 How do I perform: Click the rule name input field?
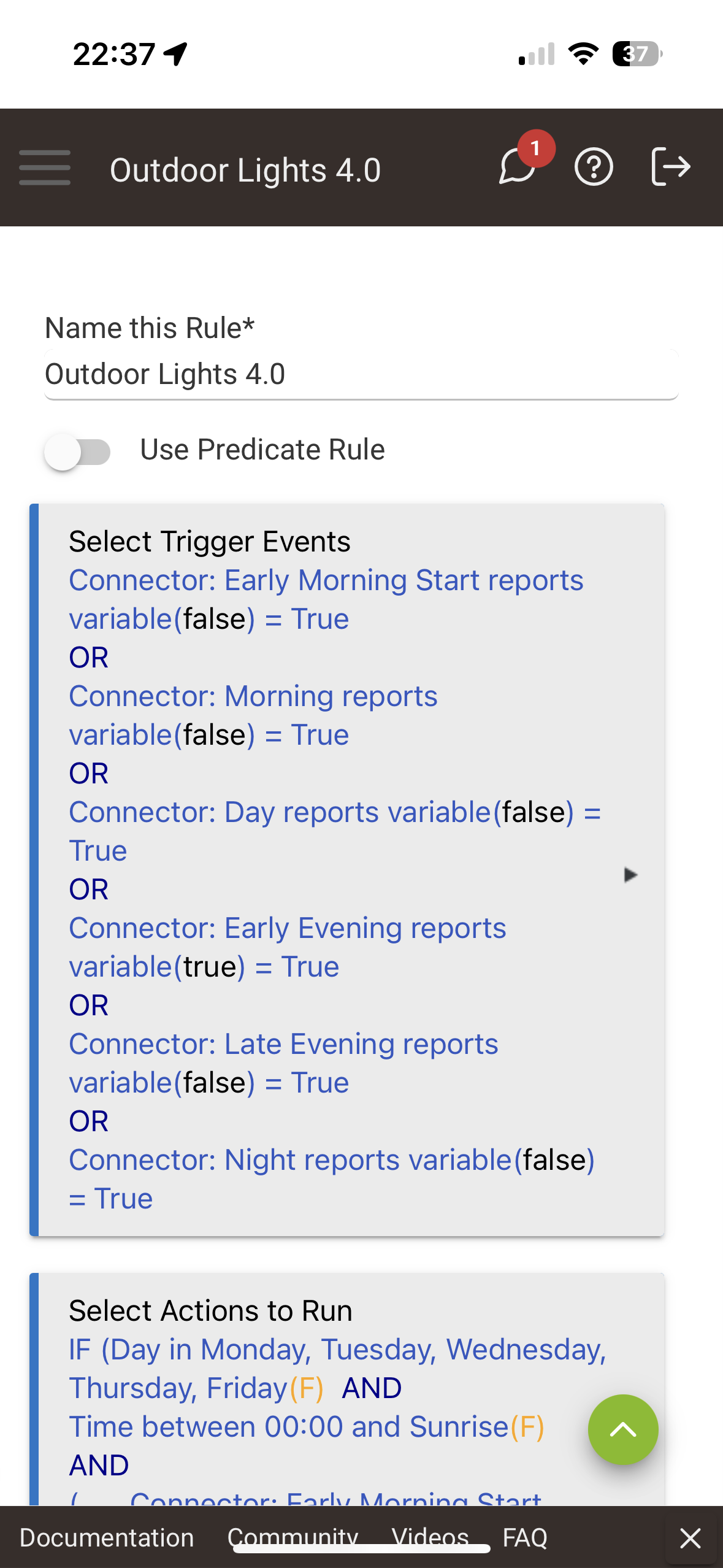[x=361, y=374]
